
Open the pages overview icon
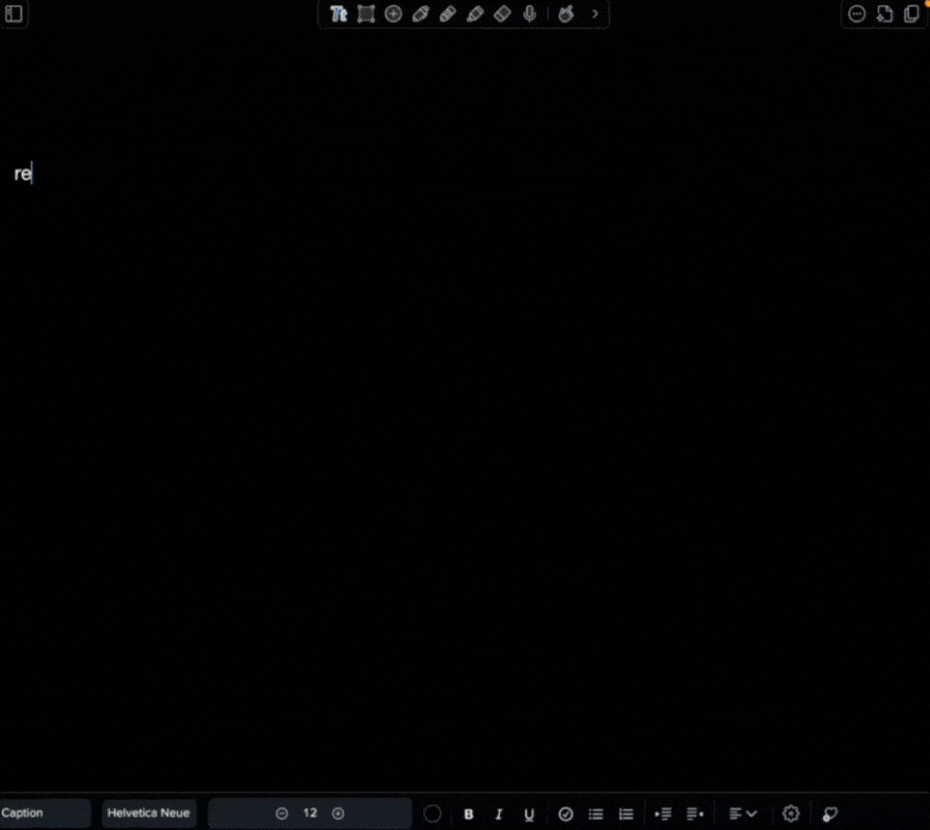point(912,14)
